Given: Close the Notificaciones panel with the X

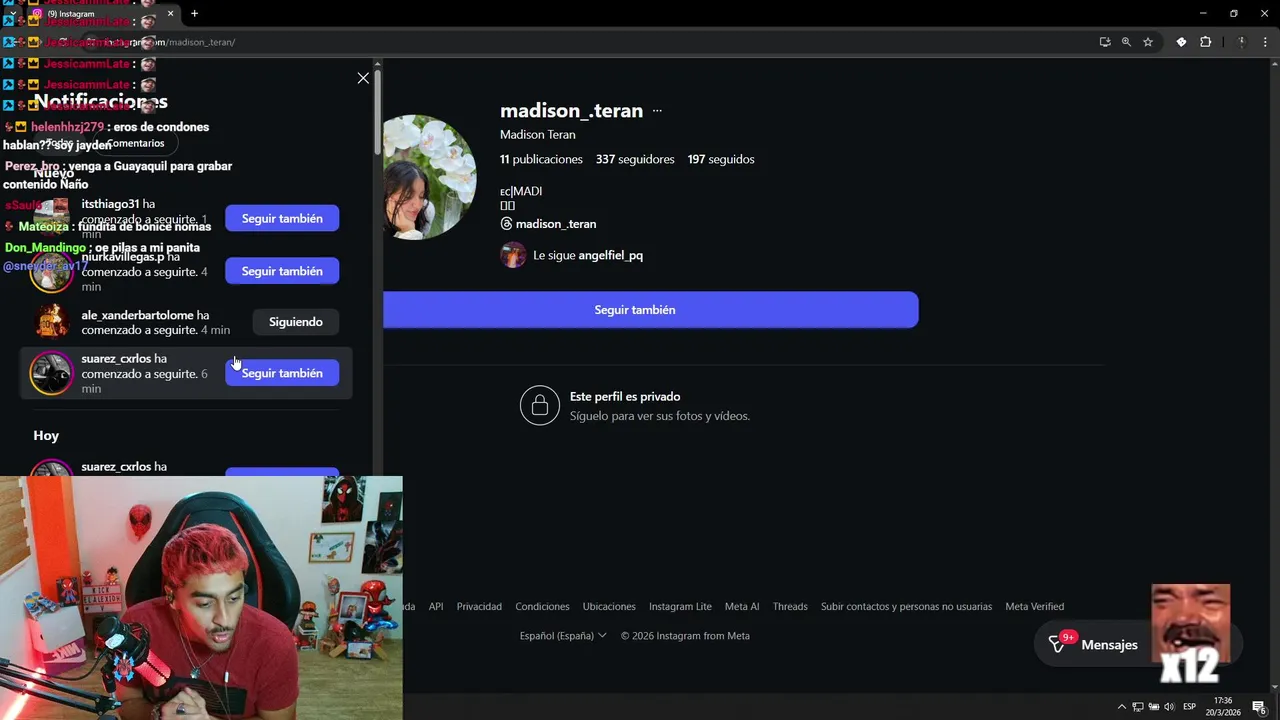Looking at the screenshot, I should click(x=363, y=78).
